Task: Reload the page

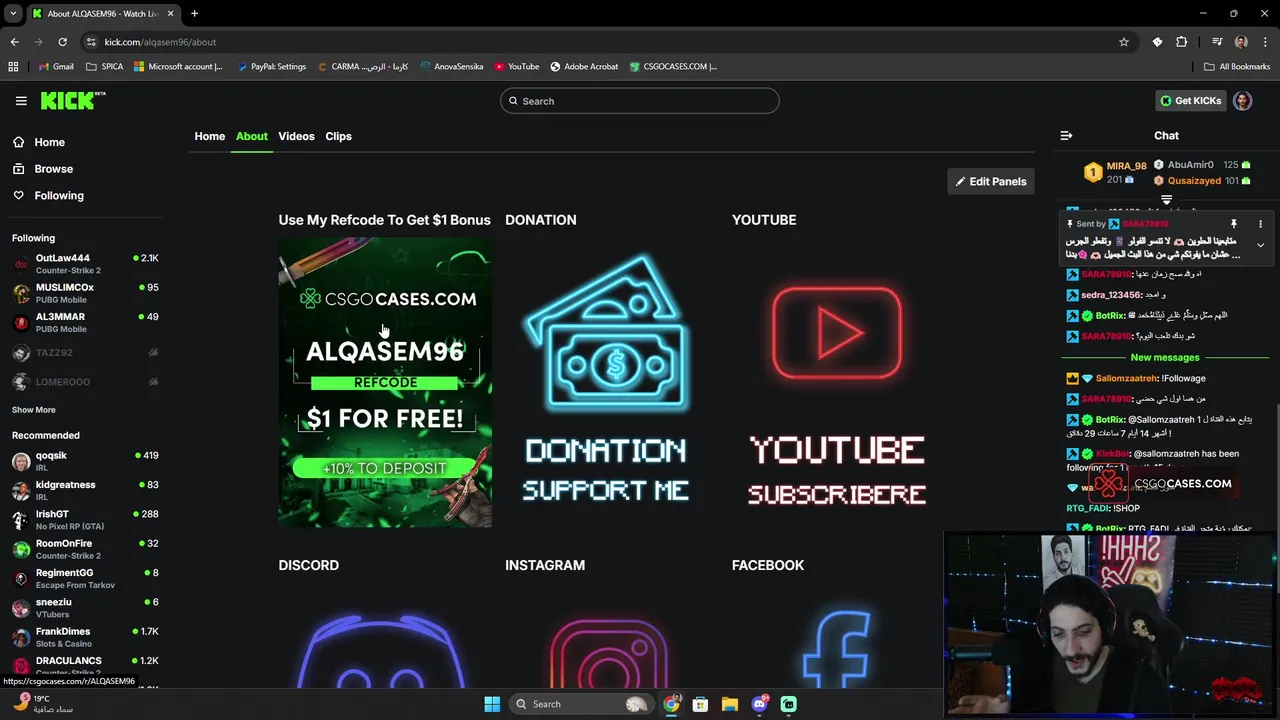Action: click(62, 42)
